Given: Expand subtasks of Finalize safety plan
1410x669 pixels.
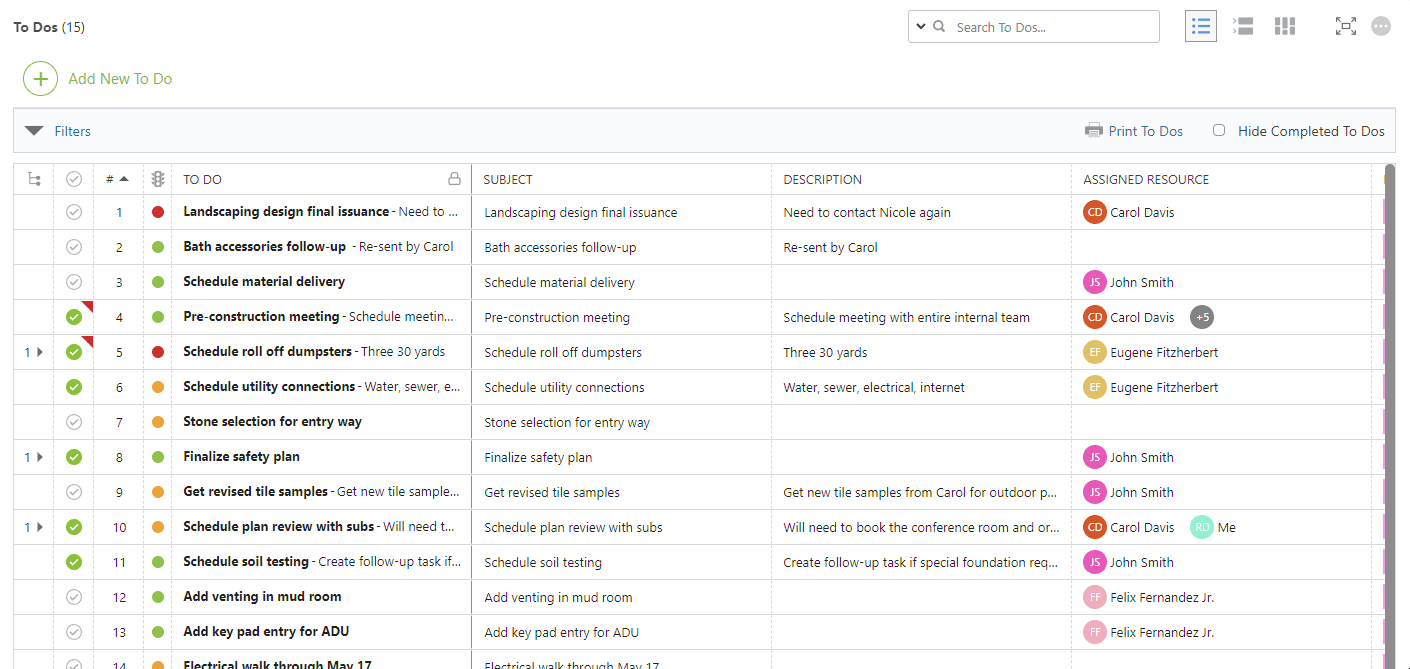Looking at the screenshot, I should point(40,457).
